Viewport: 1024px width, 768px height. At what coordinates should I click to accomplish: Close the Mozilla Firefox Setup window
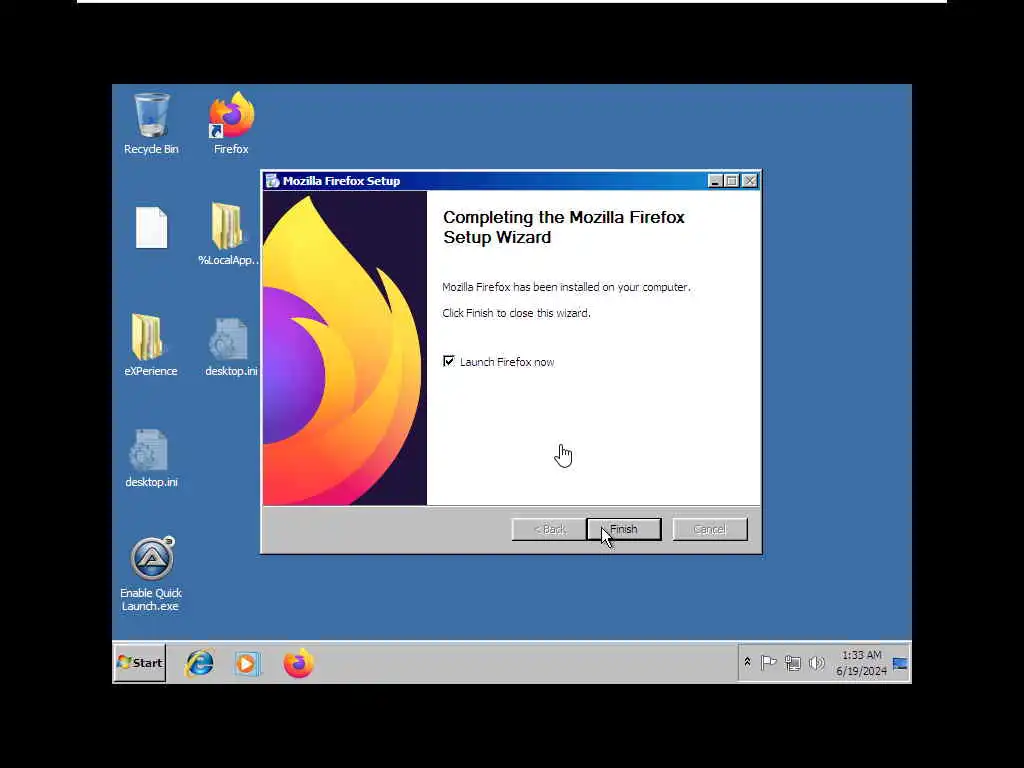click(x=750, y=181)
